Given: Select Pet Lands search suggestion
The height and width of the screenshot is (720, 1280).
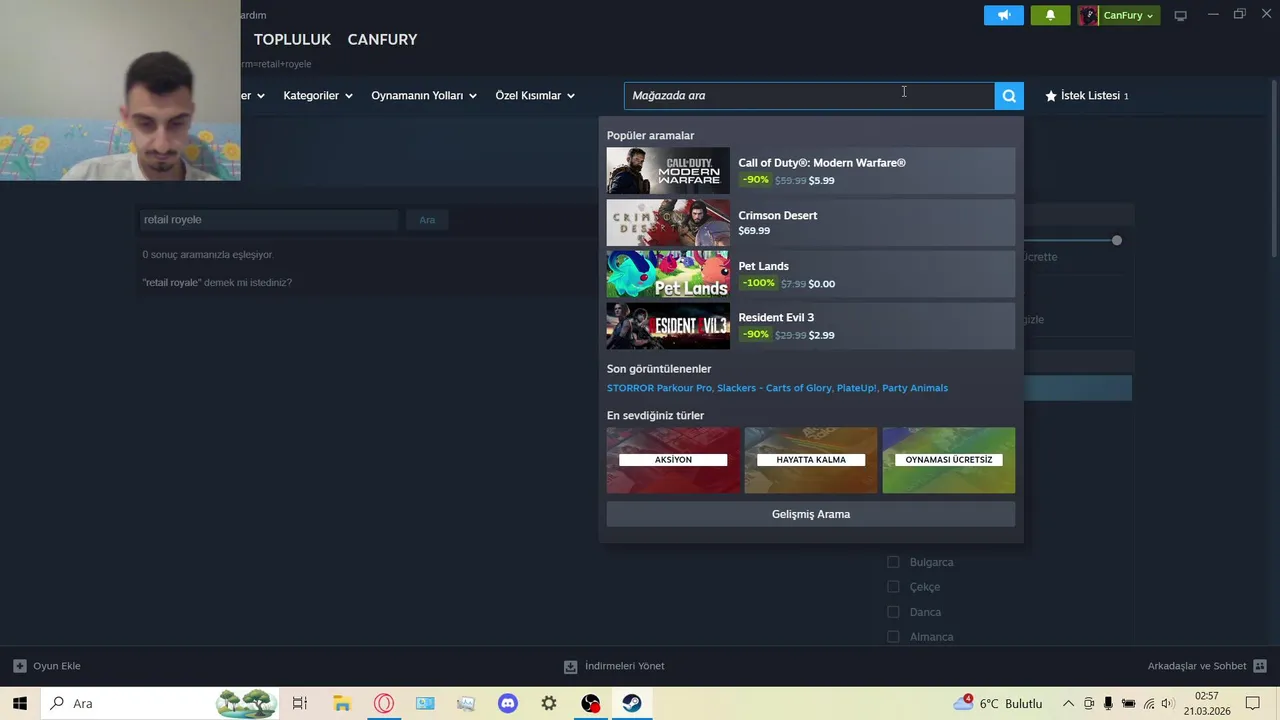Looking at the screenshot, I should (810, 274).
